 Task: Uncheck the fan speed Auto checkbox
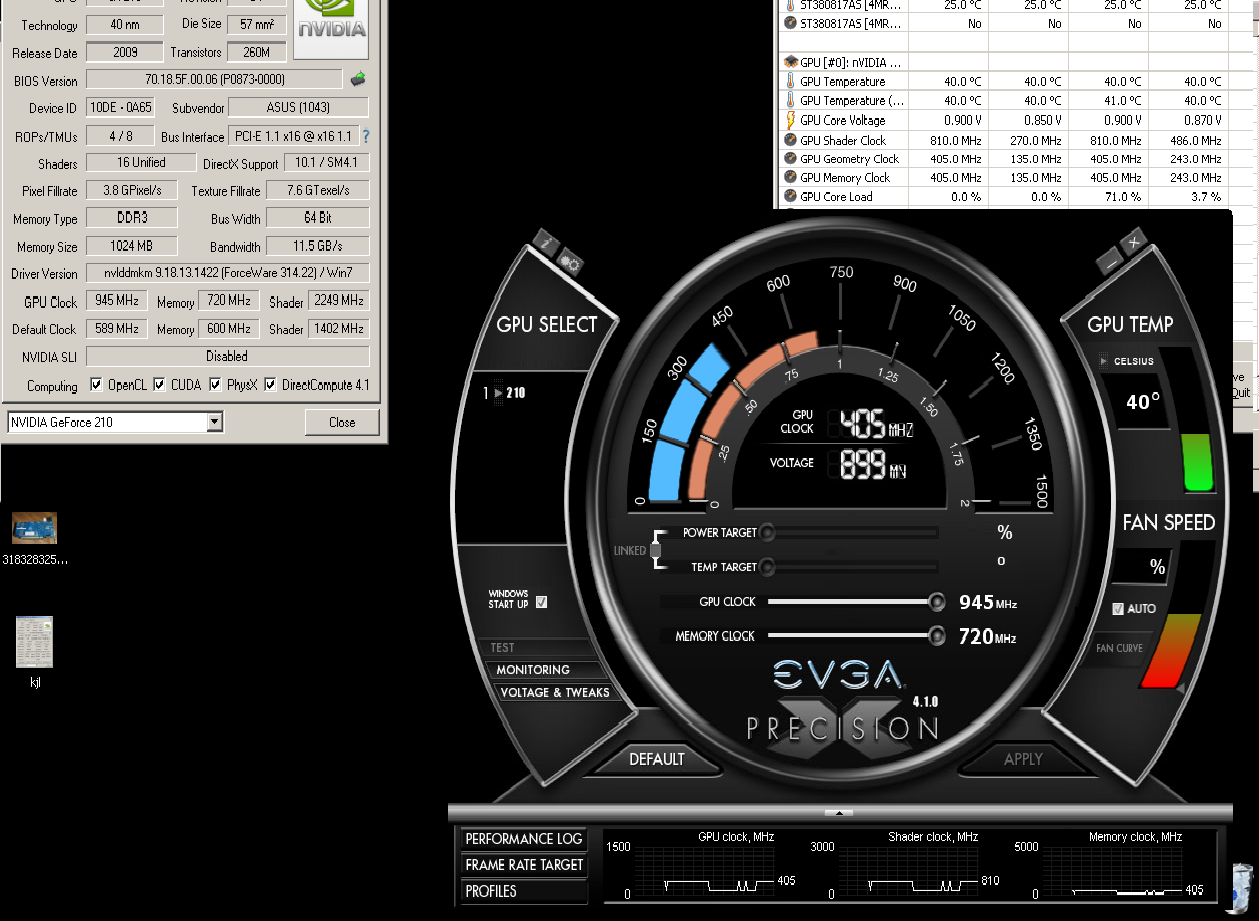pos(1118,609)
